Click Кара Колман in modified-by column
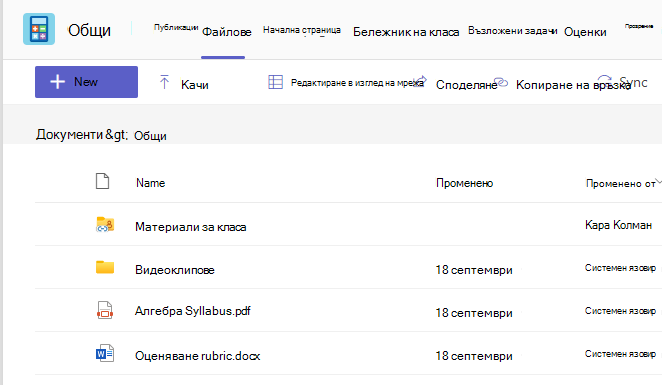 [619, 225]
